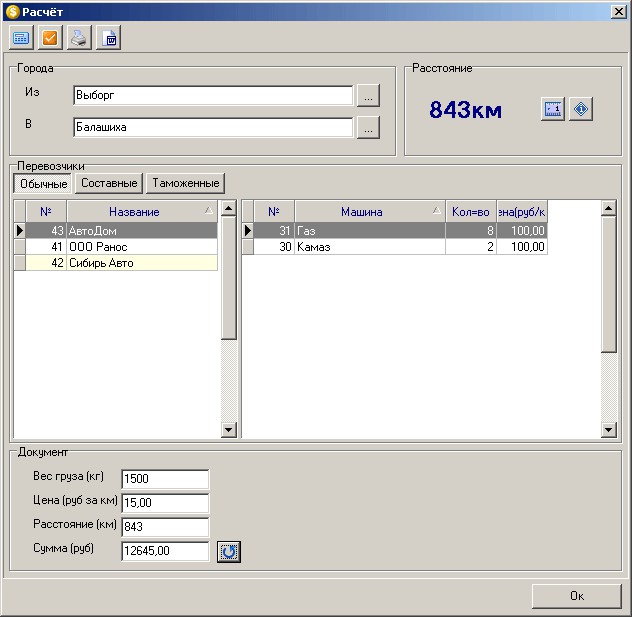Click the blue diamond info icon
Viewport: 632px width, 617px height.
click(580, 109)
